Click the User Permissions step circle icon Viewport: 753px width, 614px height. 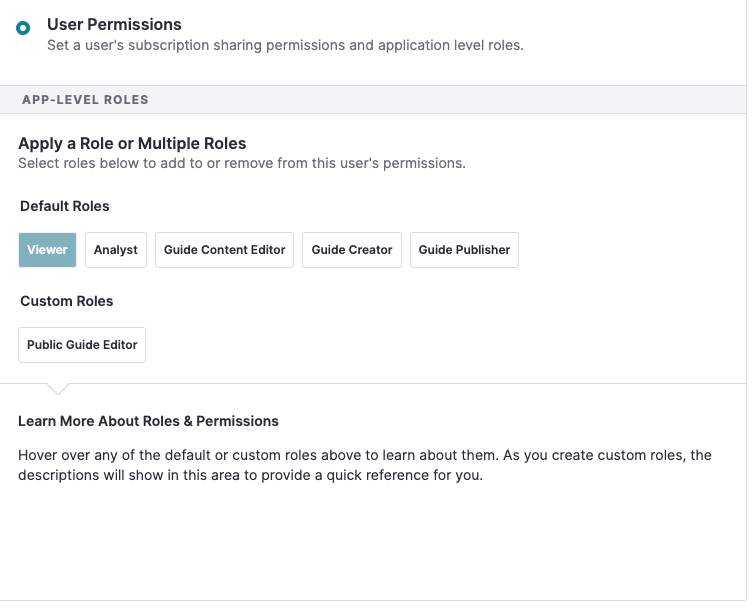[x=23, y=28]
